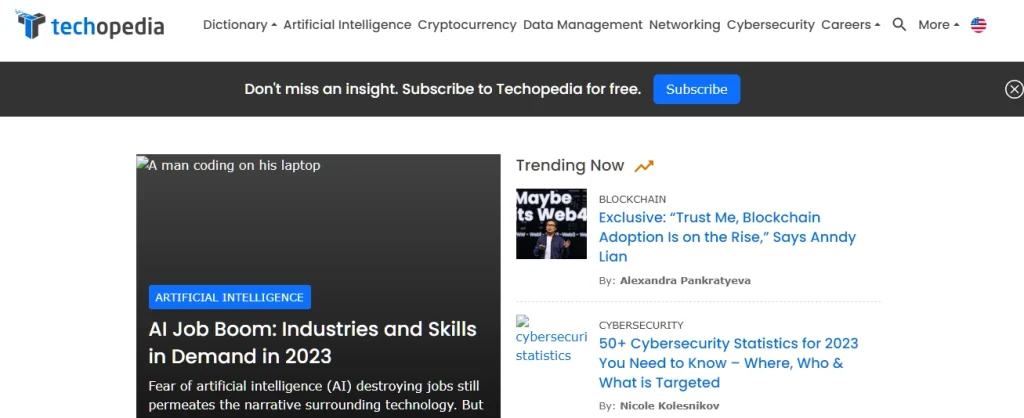The width and height of the screenshot is (1024, 418).
Task: Open the Data Management section
Action: pyautogui.click(x=583, y=25)
